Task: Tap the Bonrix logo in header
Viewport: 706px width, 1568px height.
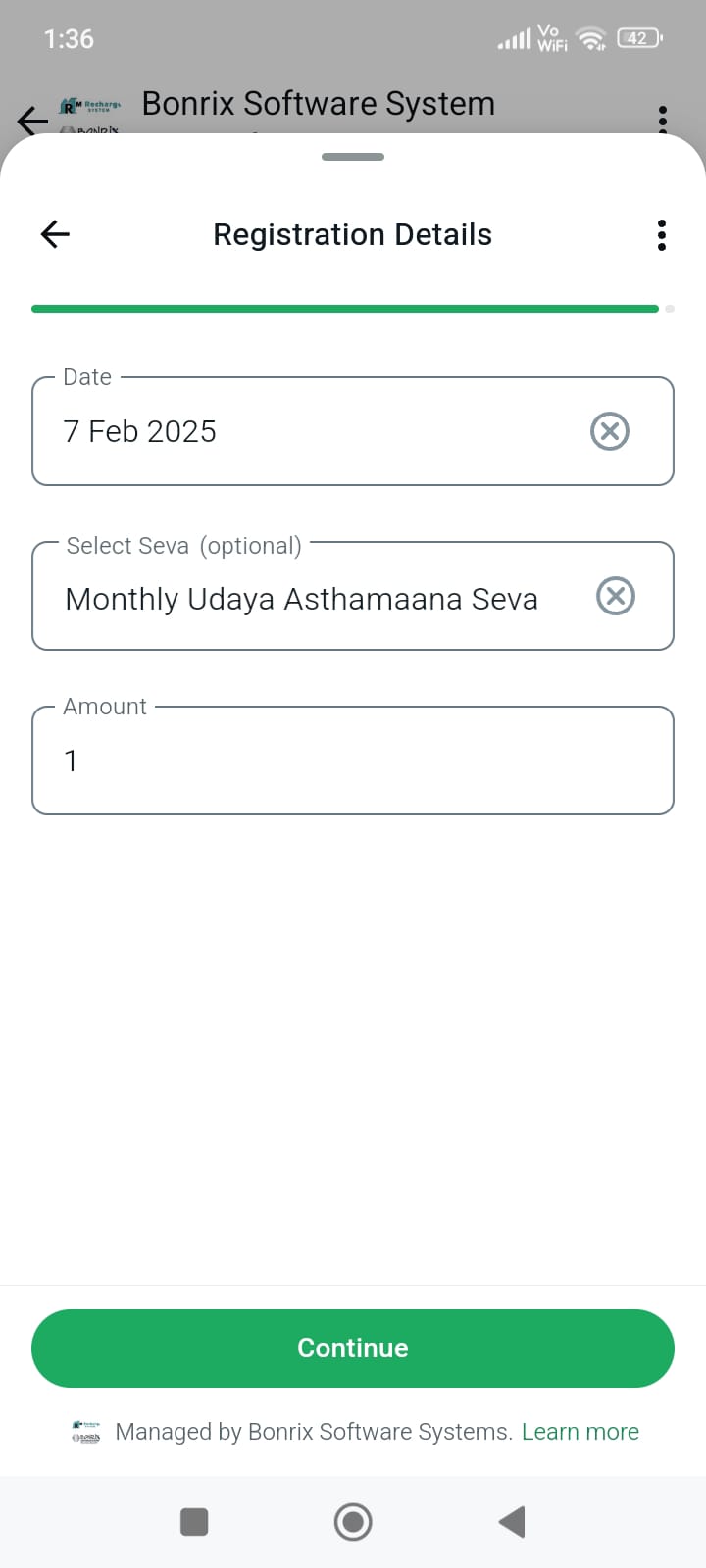Action: 90,114
